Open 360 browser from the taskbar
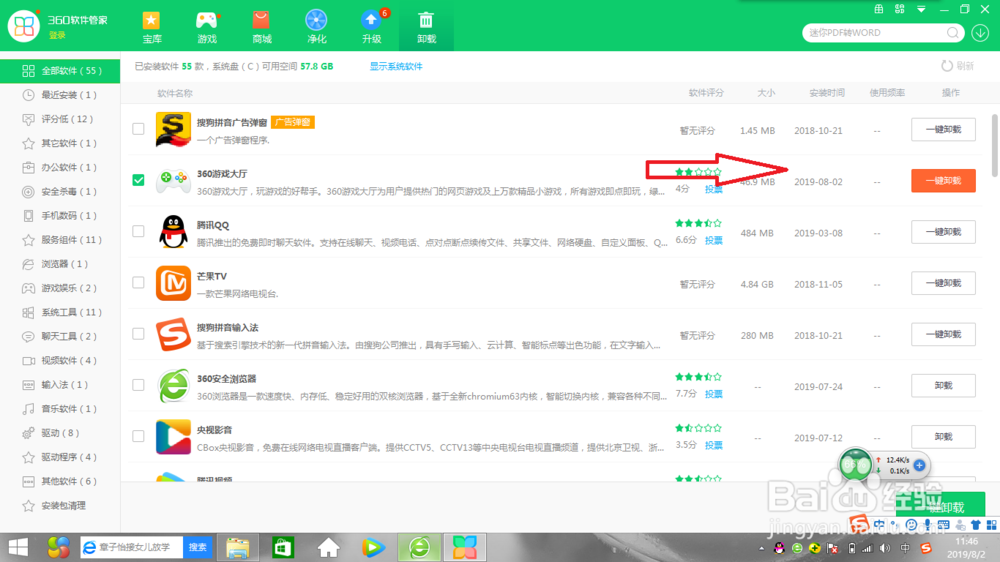The height and width of the screenshot is (562, 1000). (420, 547)
